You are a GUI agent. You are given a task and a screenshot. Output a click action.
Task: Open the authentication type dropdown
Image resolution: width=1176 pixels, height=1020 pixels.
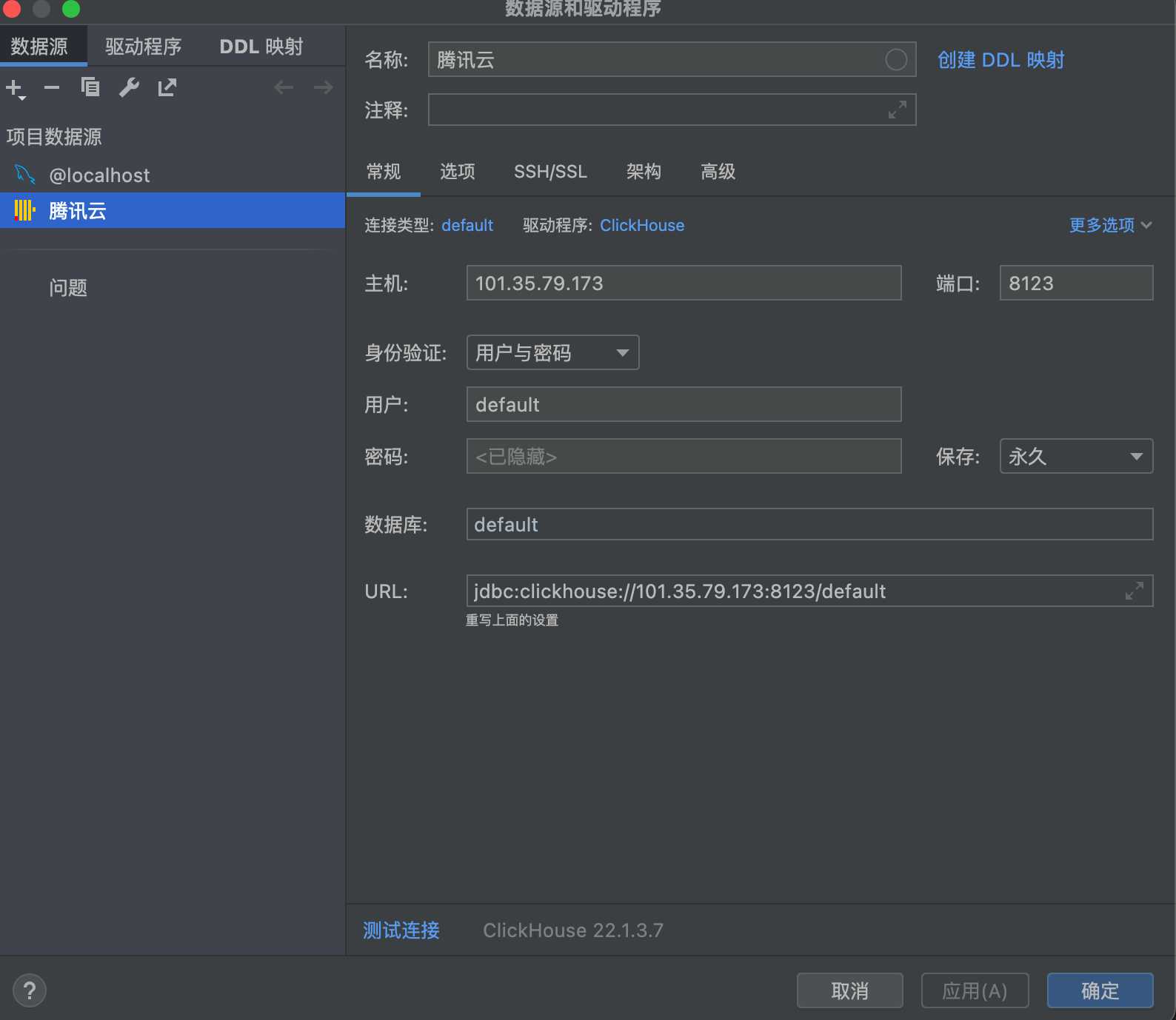click(552, 353)
